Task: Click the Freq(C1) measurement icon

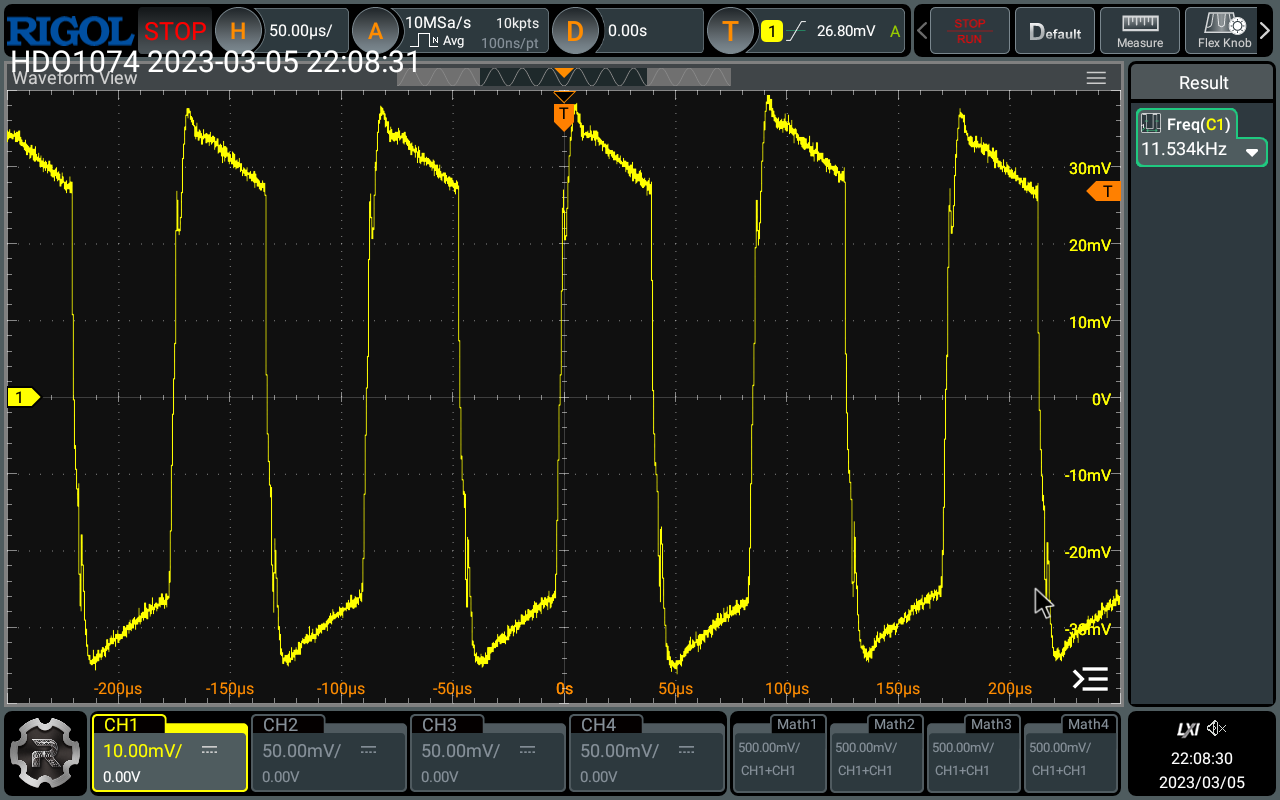Action: coord(1151,124)
